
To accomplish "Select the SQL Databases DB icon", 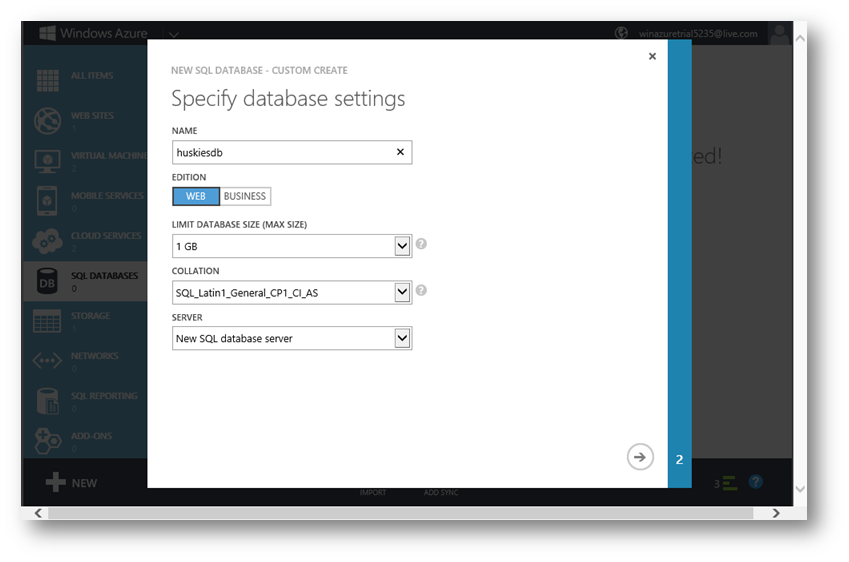I will point(47,281).
